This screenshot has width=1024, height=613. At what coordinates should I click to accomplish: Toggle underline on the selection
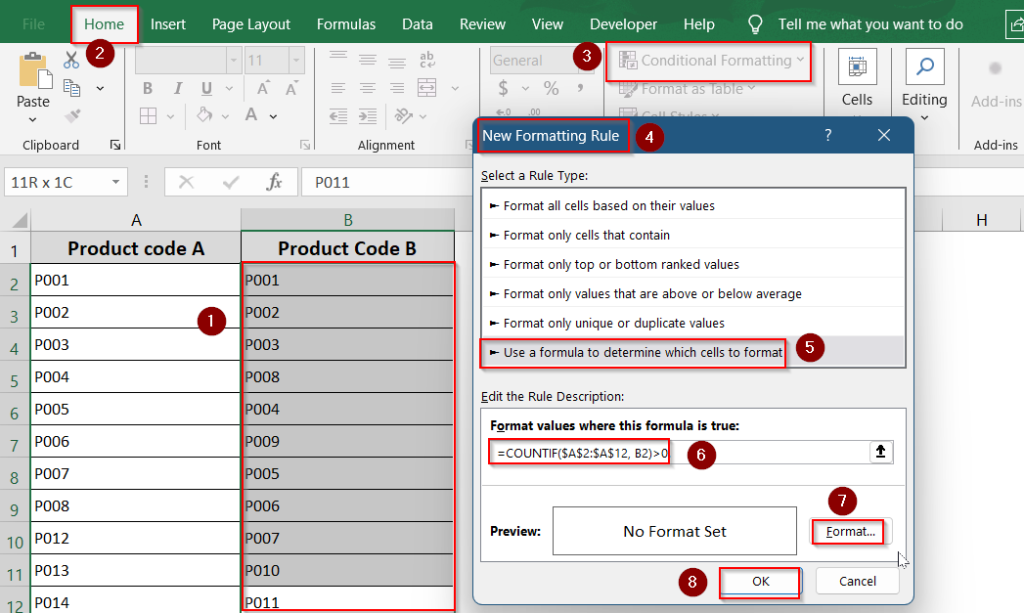point(206,89)
